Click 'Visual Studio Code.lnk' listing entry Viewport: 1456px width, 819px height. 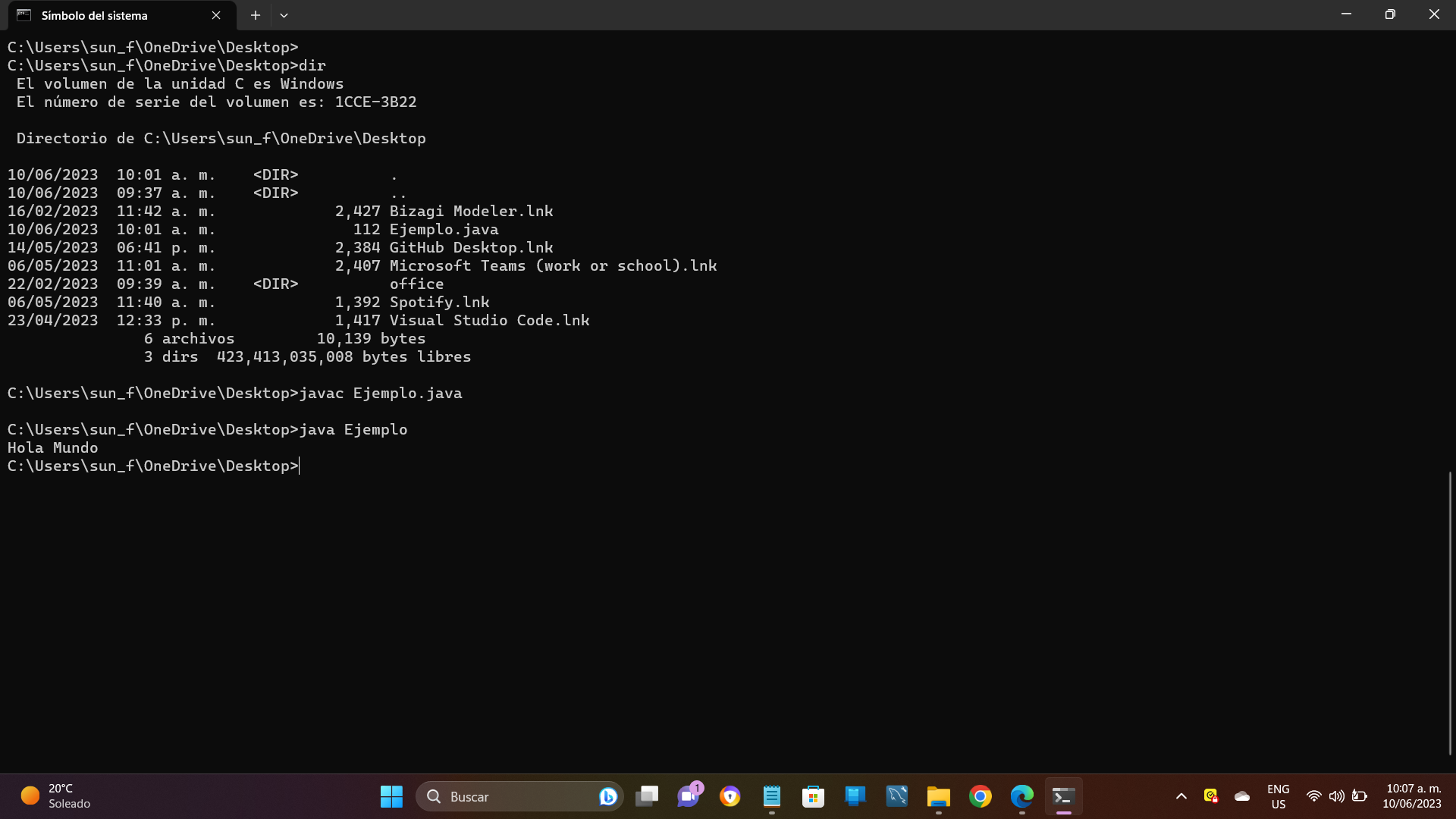490,320
